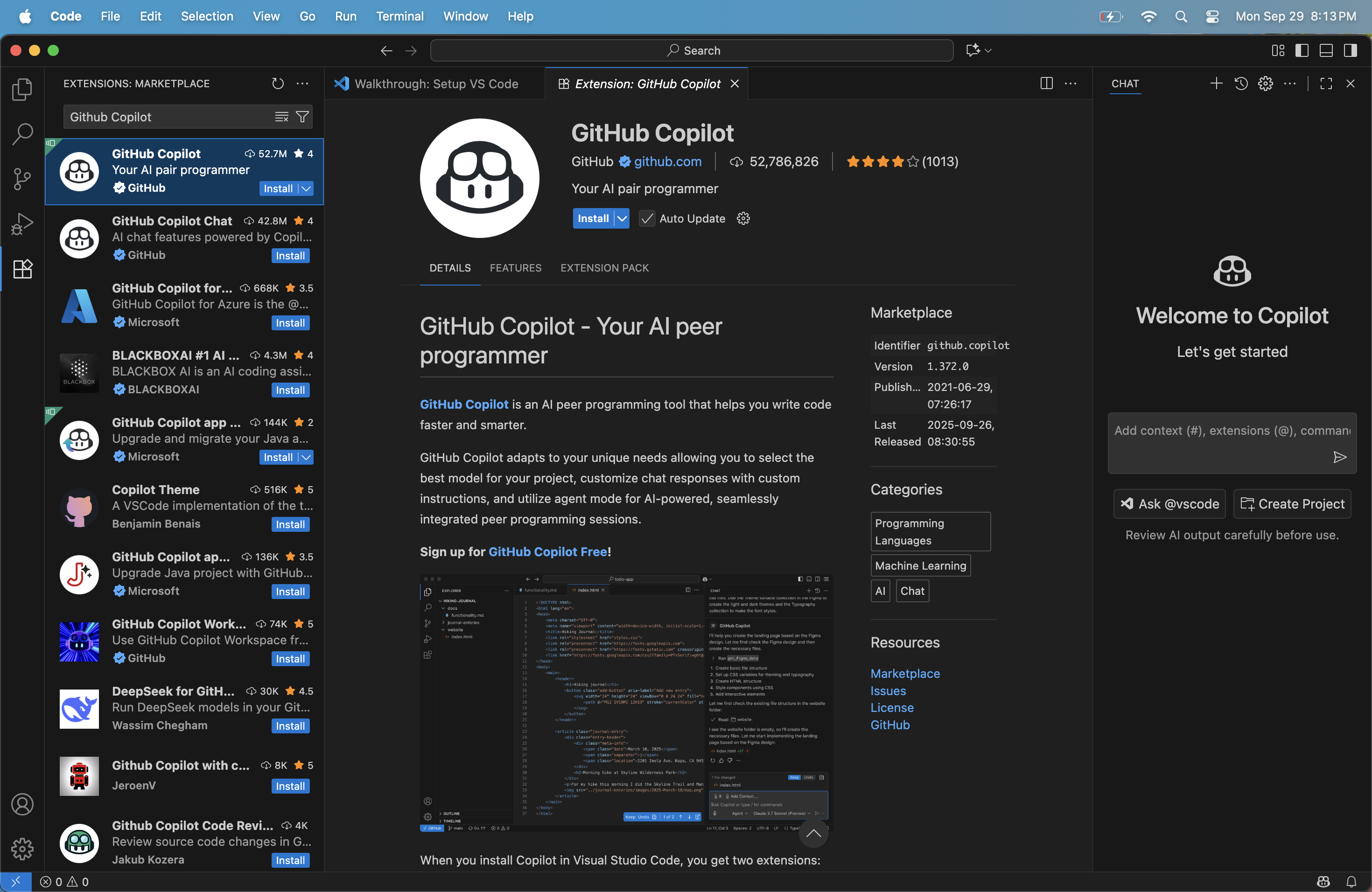Install DeepSeek for GitHub extension
Screen dimensions: 1372x892
290,726
